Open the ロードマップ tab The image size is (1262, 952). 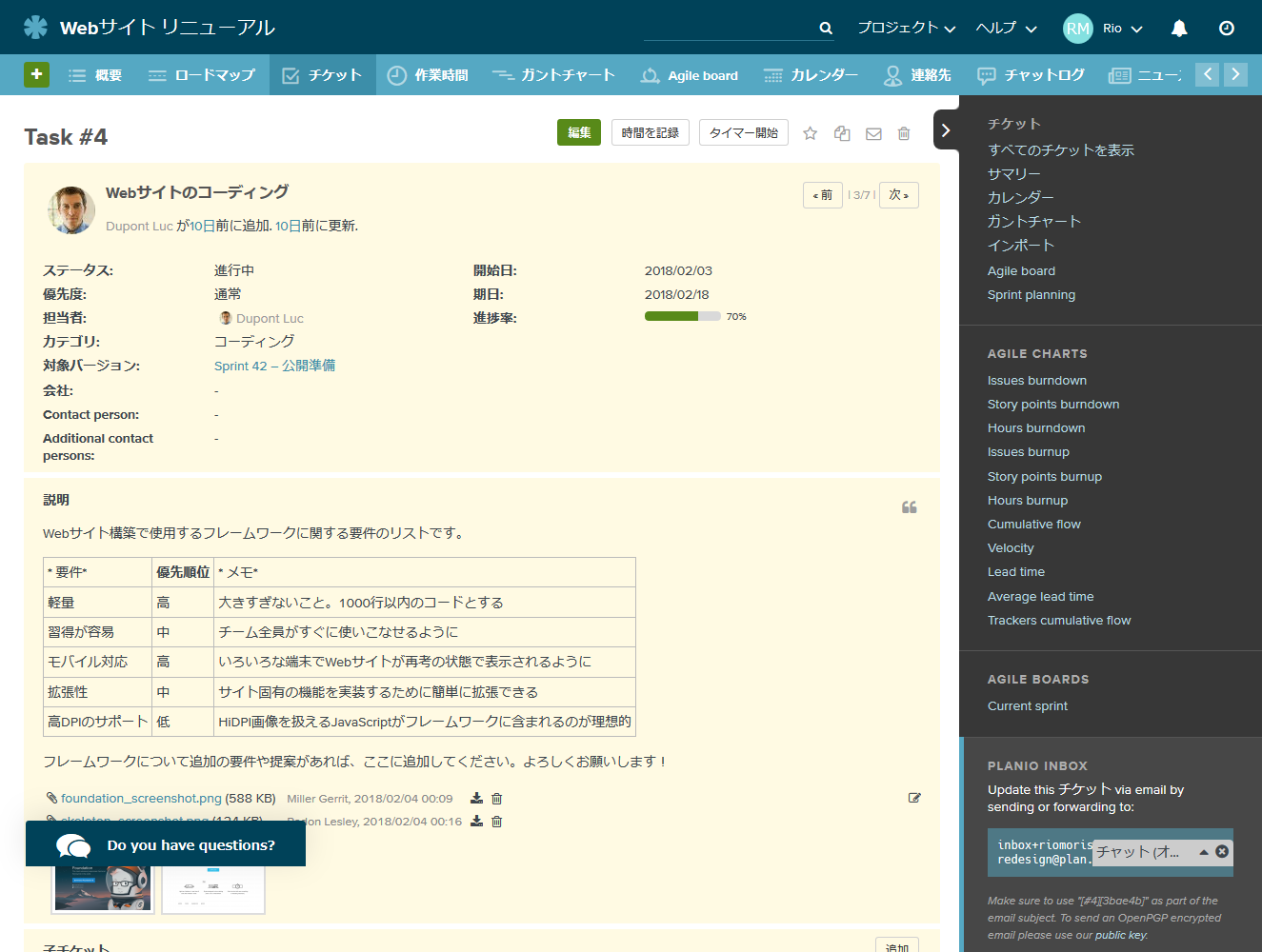tap(202, 75)
